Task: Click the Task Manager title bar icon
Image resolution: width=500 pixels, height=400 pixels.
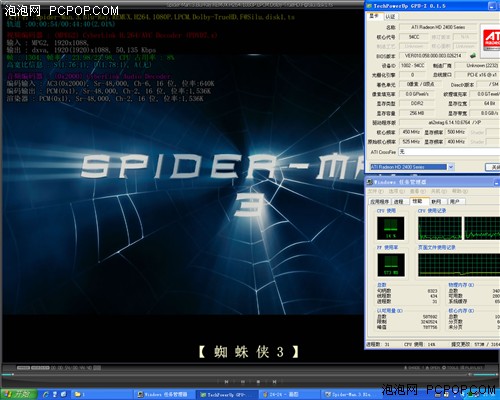Action: pyautogui.click(x=369, y=182)
